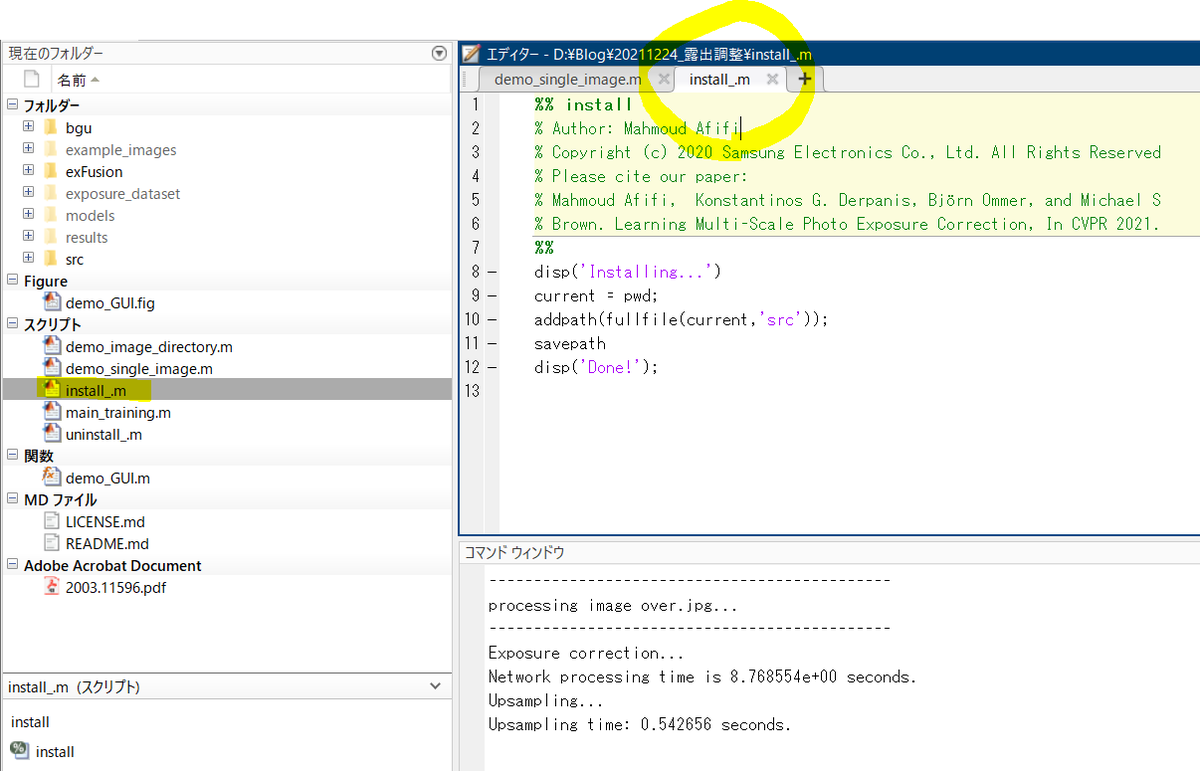This screenshot has width=1200, height=771.
Task: Collapse the Figure group
Action: (12, 281)
